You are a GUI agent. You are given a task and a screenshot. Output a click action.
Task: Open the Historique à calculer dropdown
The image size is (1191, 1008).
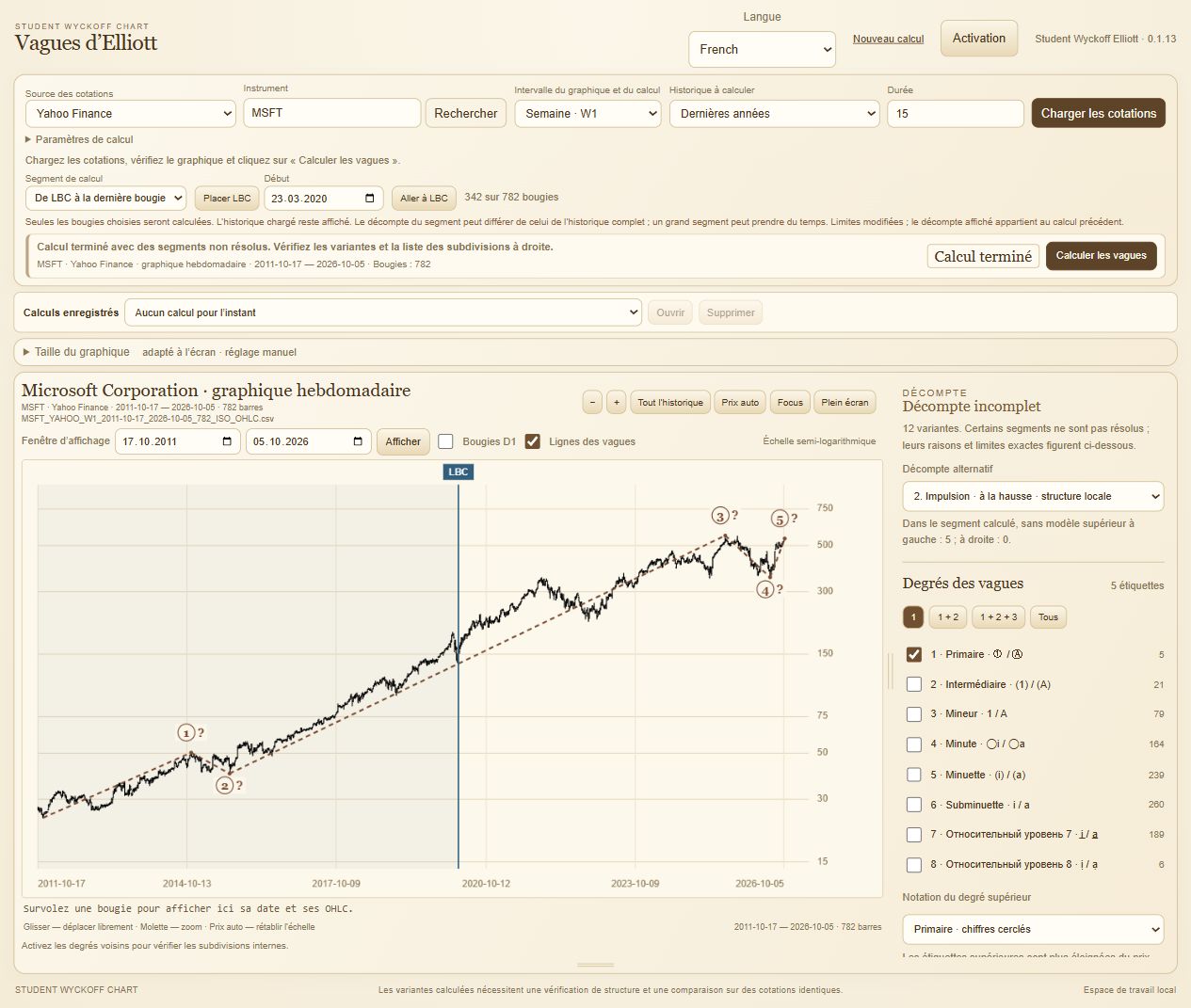click(775, 114)
